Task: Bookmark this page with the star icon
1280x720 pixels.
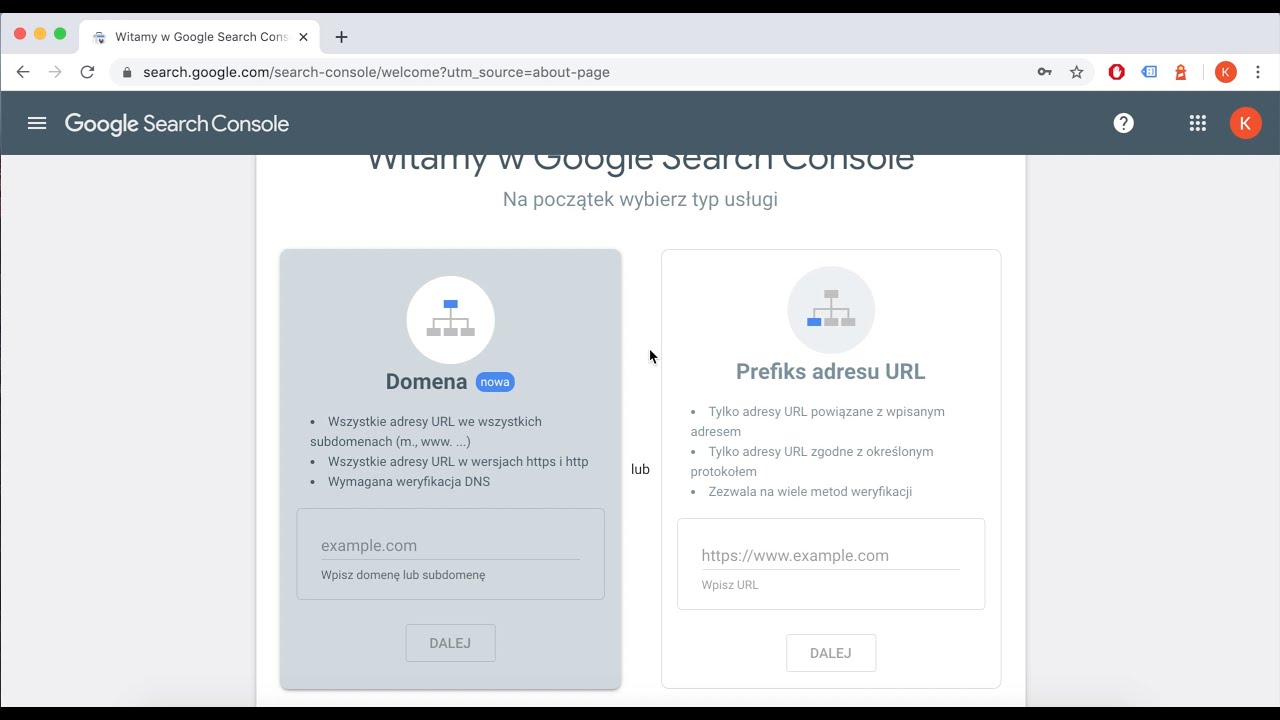Action: pyautogui.click(x=1076, y=72)
